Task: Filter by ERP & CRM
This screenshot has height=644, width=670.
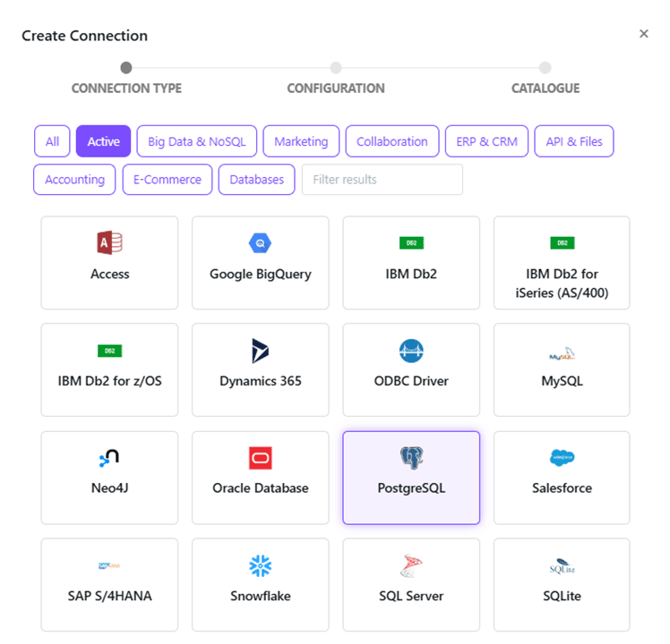Action: [487, 141]
